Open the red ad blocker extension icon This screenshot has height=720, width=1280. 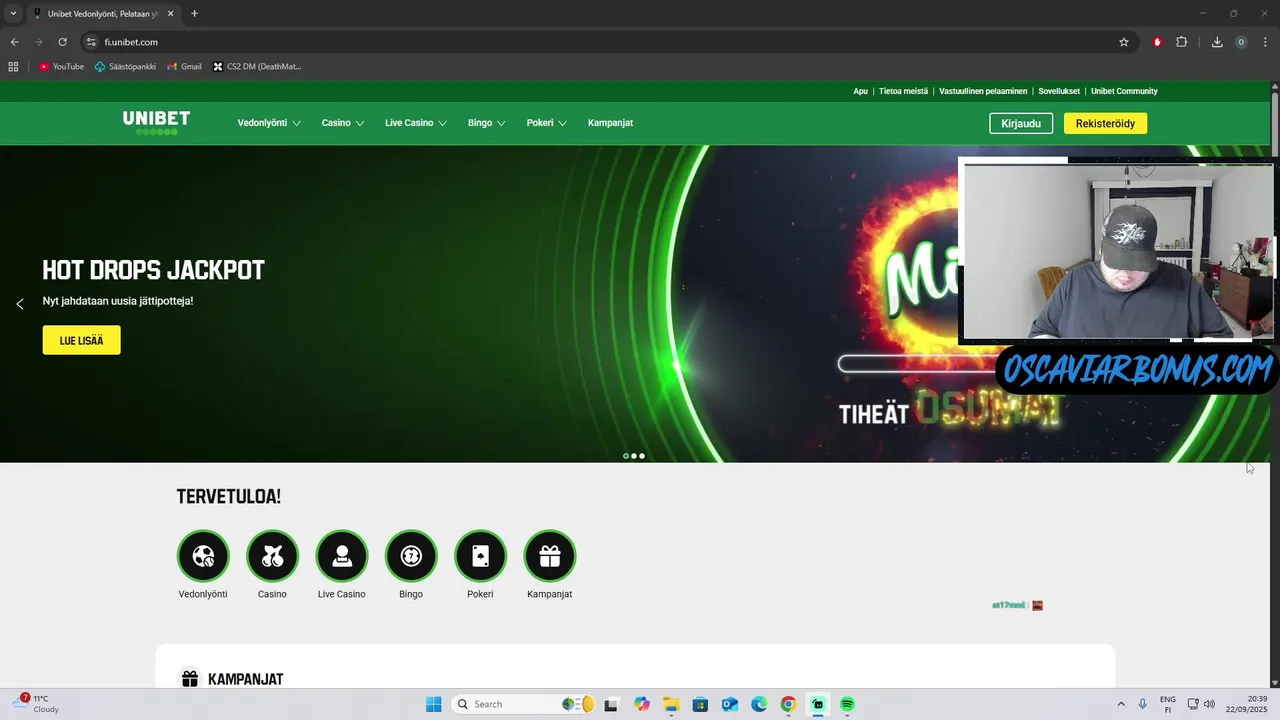coord(1157,42)
